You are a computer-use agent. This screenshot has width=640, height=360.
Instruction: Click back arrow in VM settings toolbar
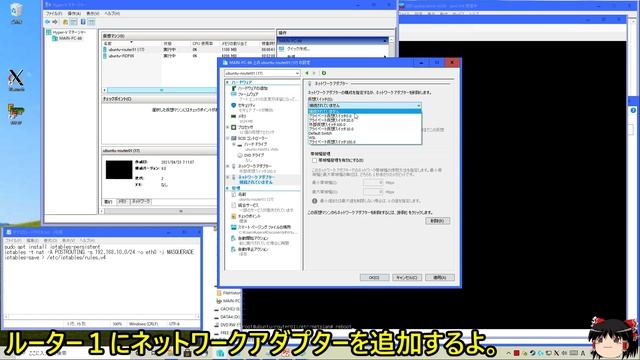click(x=307, y=73)
